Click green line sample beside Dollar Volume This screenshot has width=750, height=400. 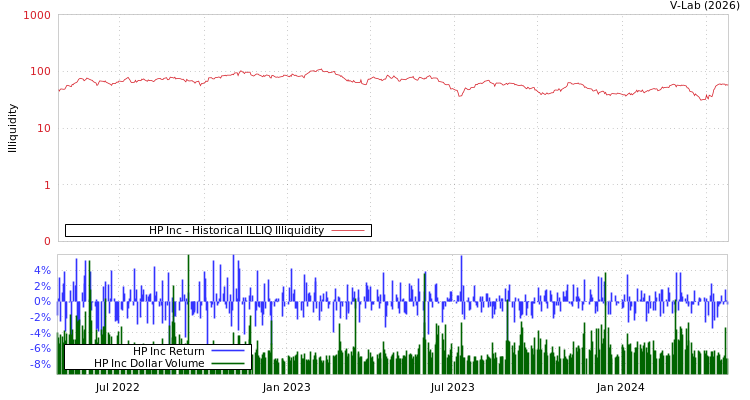click(x=228, y=363)
